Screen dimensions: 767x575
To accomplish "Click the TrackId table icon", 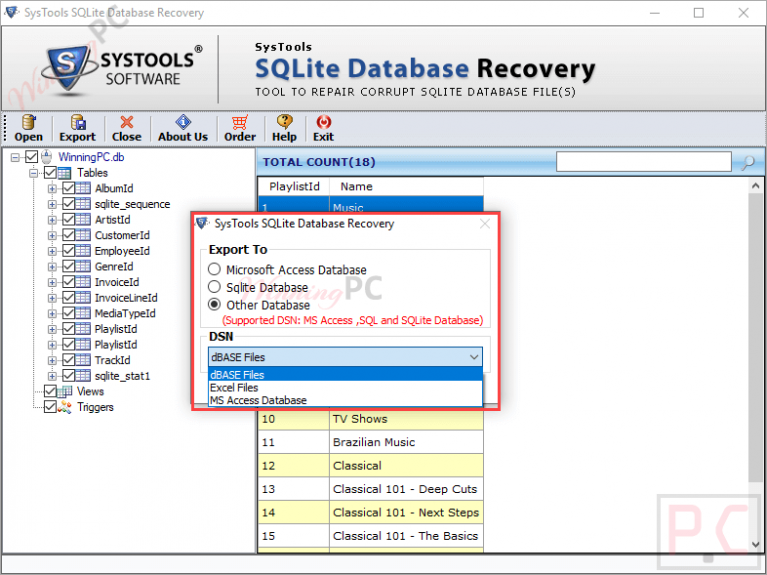I will [x=83, y=360].
